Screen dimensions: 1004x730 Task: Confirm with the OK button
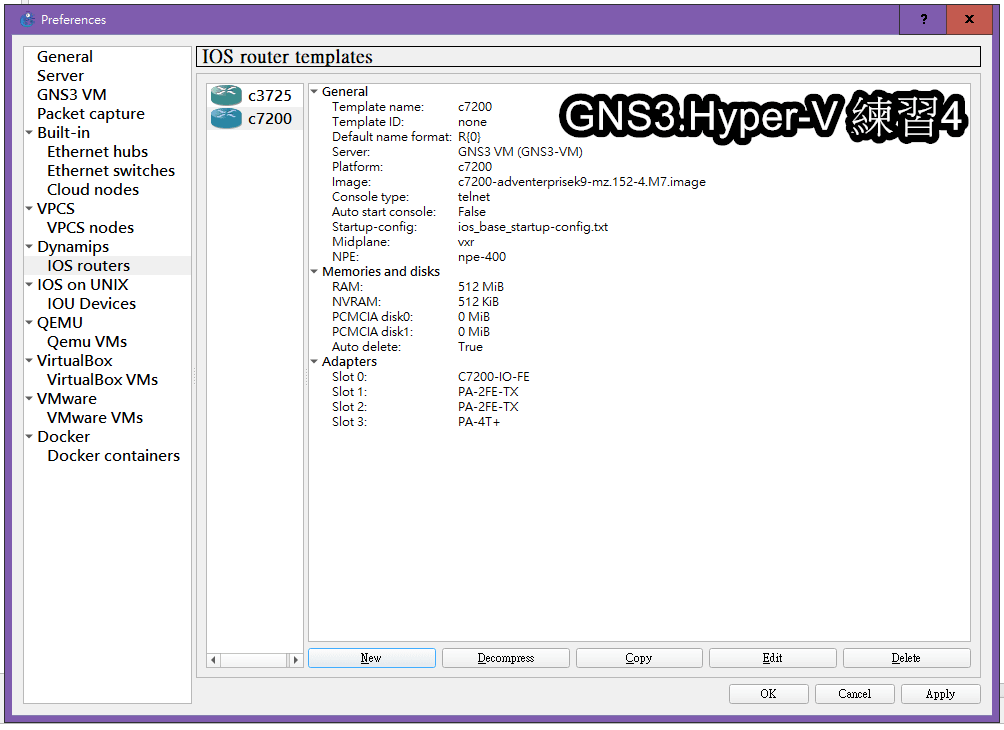click(768, 694)
